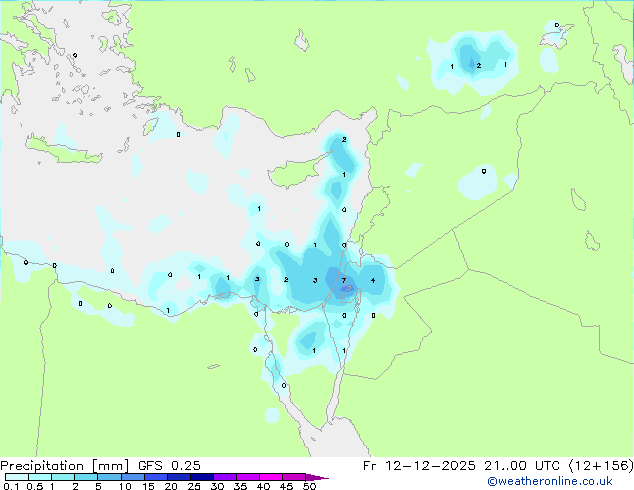Screen dimensions: 634x490
Task: Click the legend swatch between 0.1 and 0.5
Action: tap(17, 477)
